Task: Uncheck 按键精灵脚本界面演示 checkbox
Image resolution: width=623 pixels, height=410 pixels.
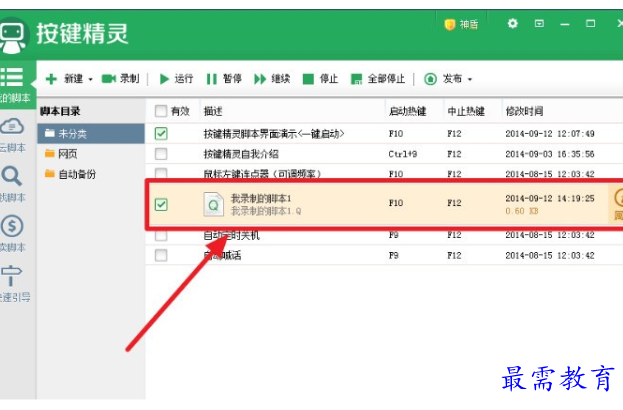Action: 161,133
